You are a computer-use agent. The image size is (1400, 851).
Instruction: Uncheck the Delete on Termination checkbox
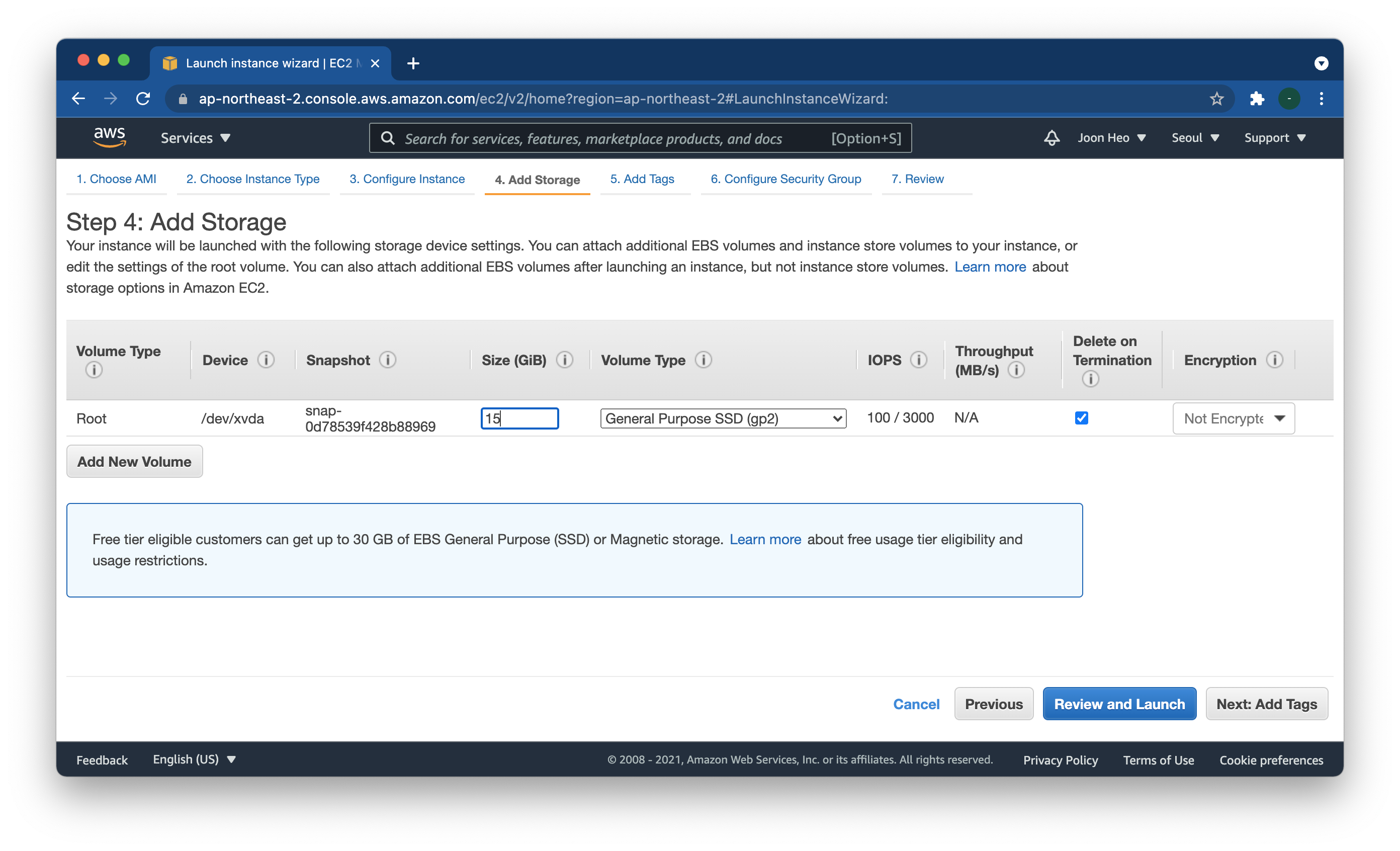(1081, 418)
